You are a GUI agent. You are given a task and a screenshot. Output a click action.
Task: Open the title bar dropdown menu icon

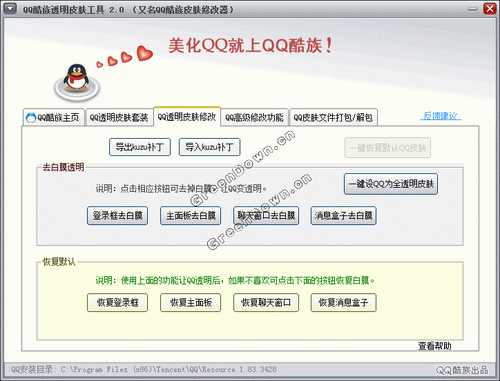coord(10,8)
